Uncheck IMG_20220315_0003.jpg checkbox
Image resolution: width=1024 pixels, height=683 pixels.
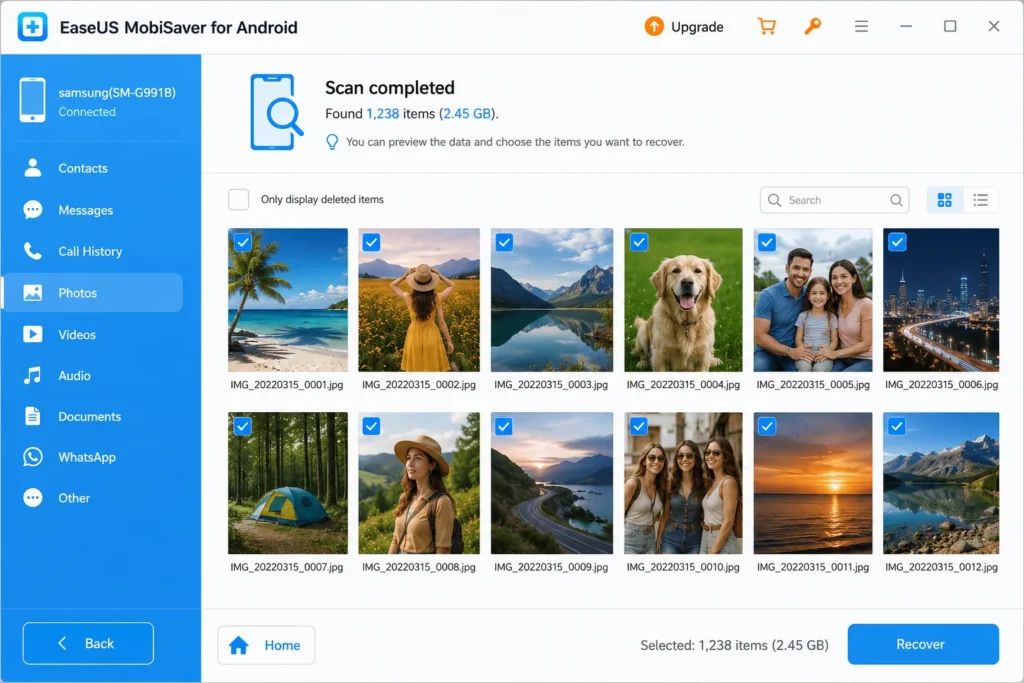tap(504, 242)
